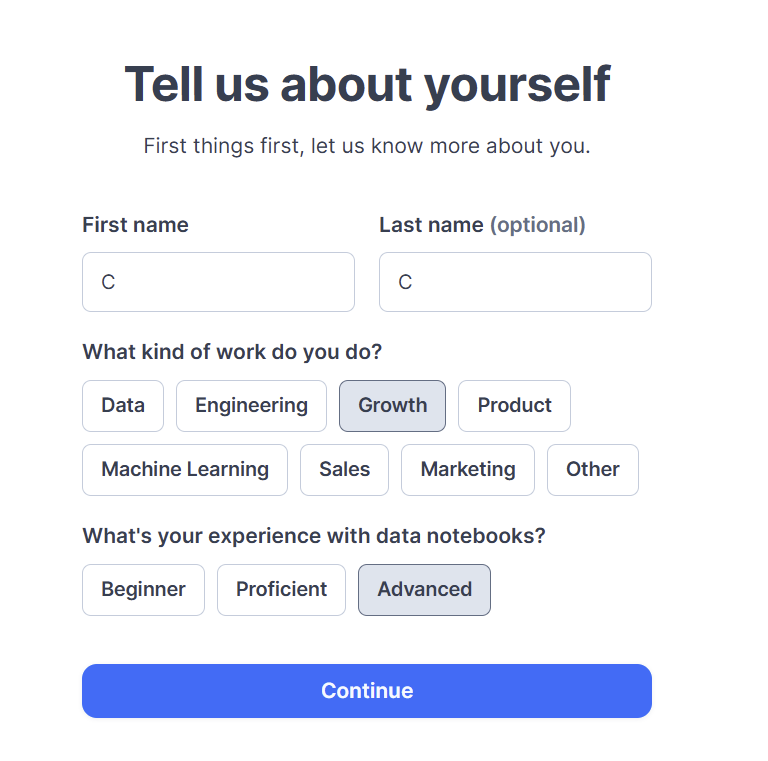Click the "Tell us about yourself" heading
This screenshot has width=768, height=761.
(367, 84)
